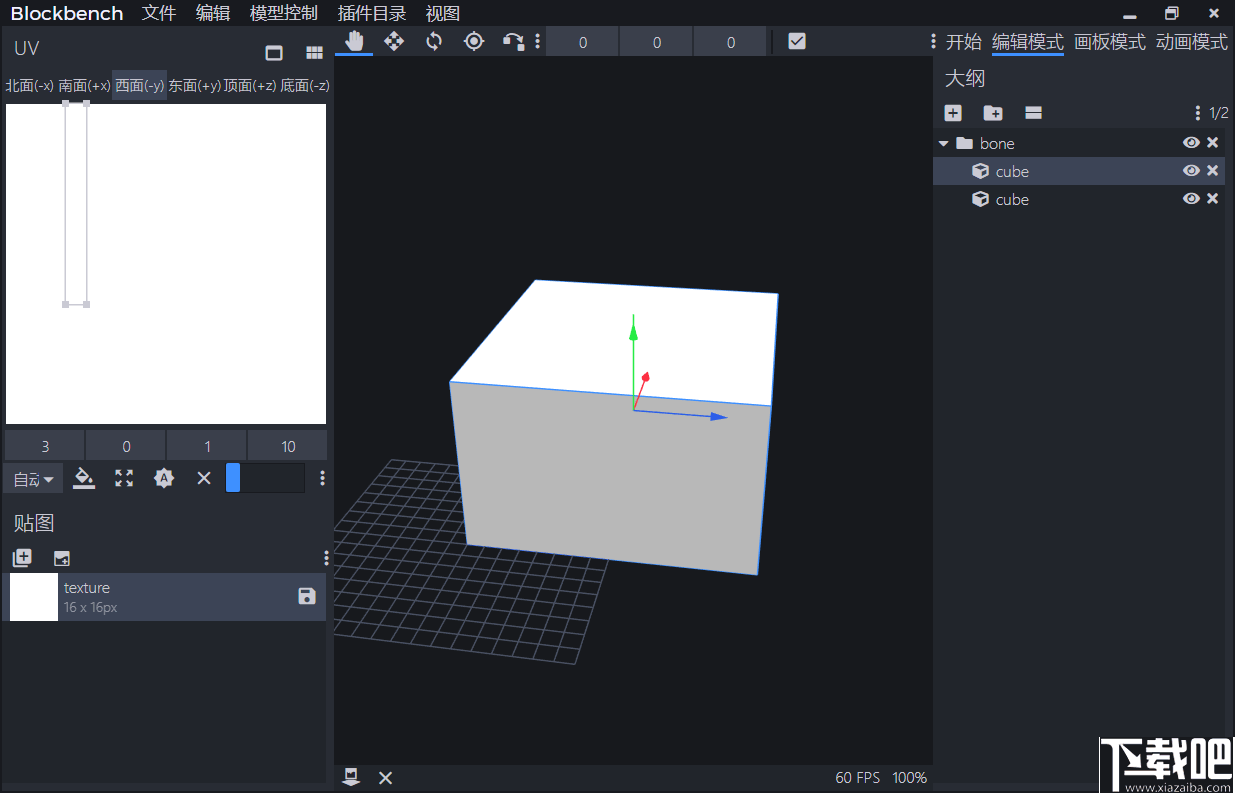1235x793 pixels.
Task: Switch to the 西面(-y) face button
Action: pos(139,85)
